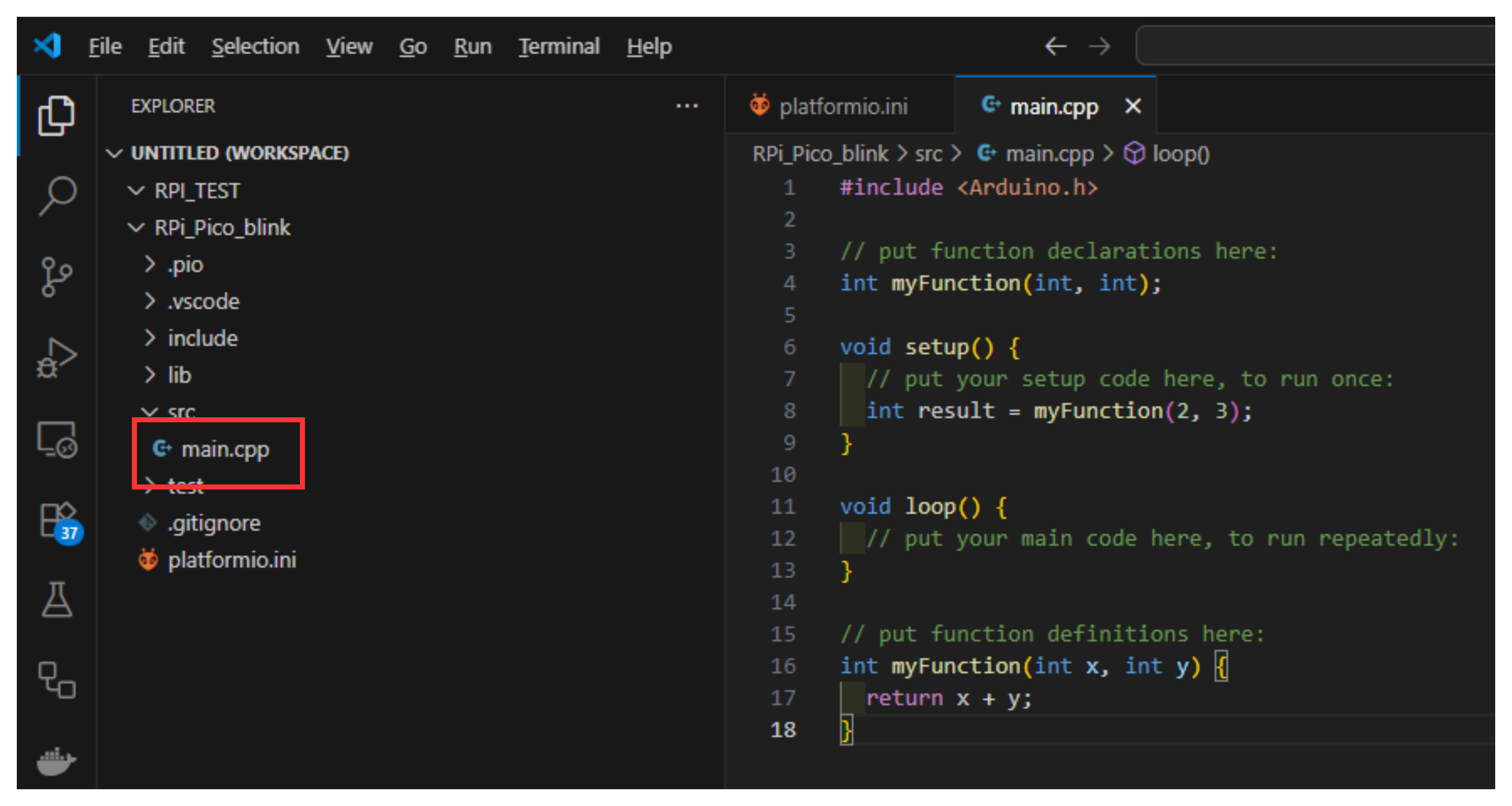This screenshot has width=1512, height=806.
Task: Open platformio.ini in the file tree
Action: (231, 560)
